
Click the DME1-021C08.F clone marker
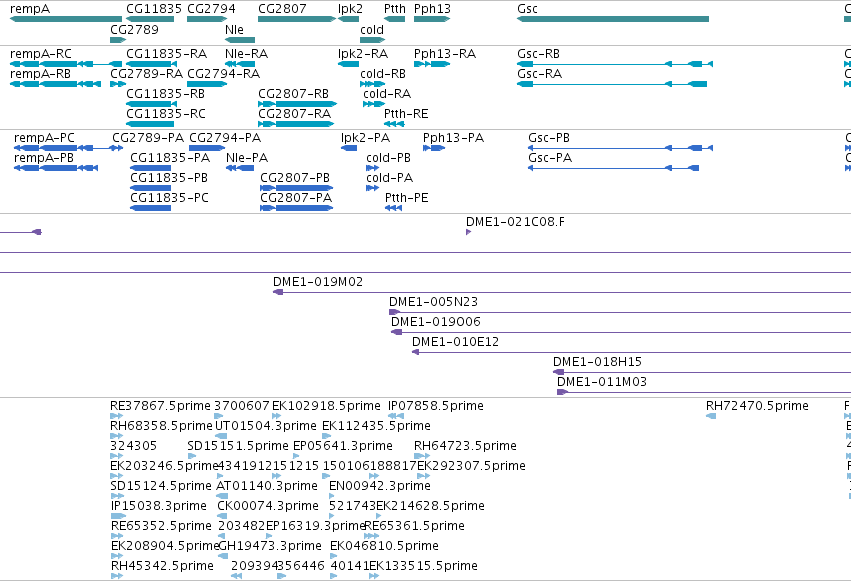tap(468, 232)
